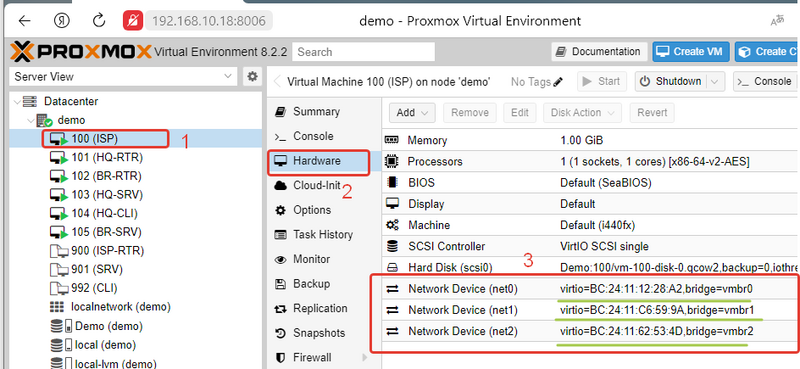
Task: Click the local storage icon
Action: [x=61, y=345]
